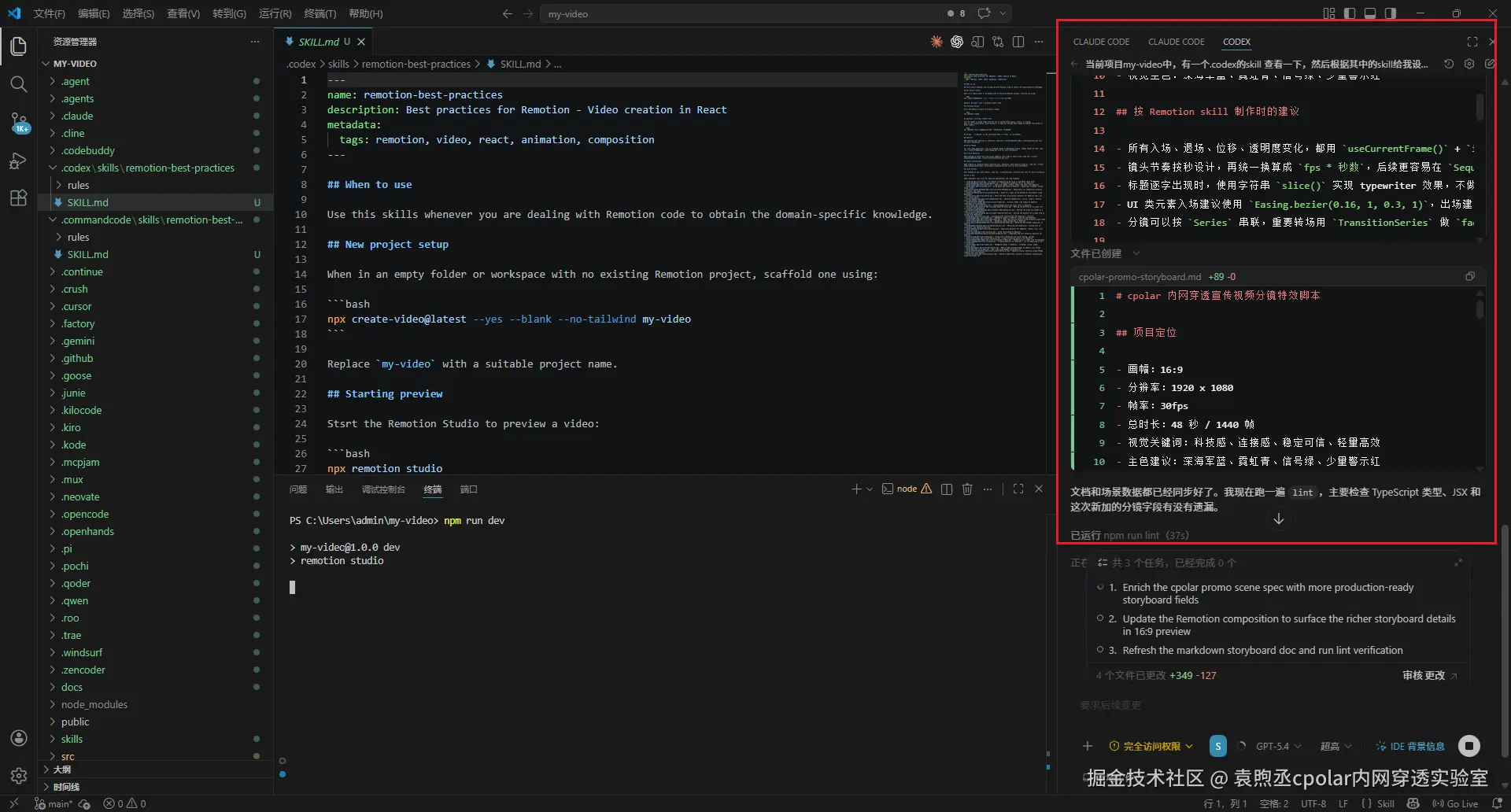Kill the terminal with trash icon
This screenshot has width=1511, height=812.
tap(967, 489)
